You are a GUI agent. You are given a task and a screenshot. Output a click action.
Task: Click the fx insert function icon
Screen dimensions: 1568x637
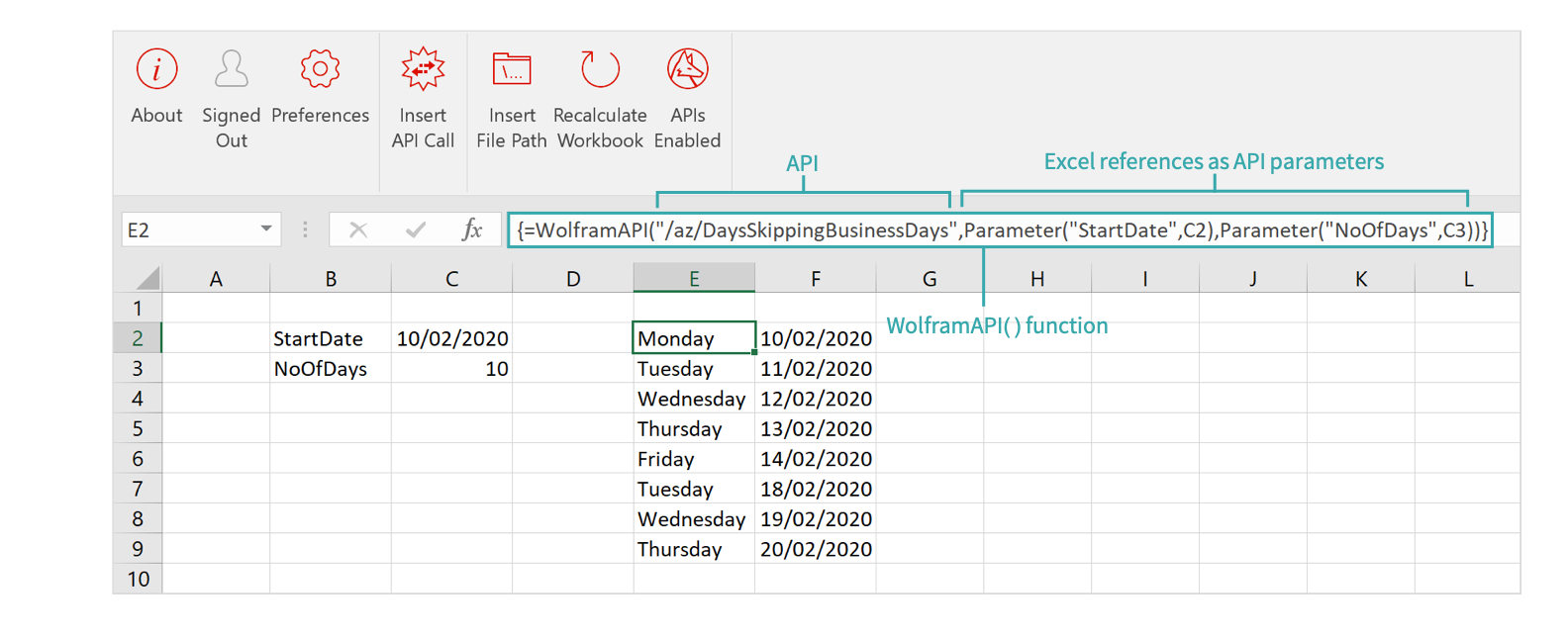pyautogui.click(x=472, y=230)
